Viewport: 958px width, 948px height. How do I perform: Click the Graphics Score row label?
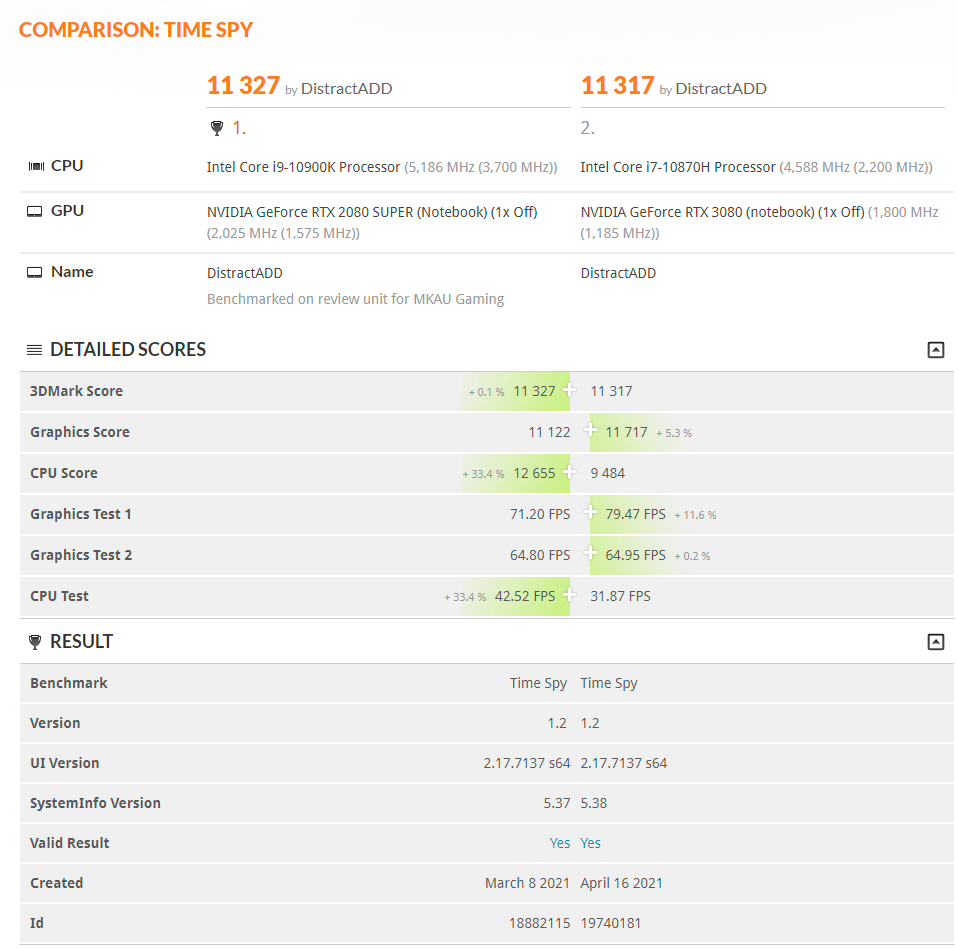tap(80, 432)
